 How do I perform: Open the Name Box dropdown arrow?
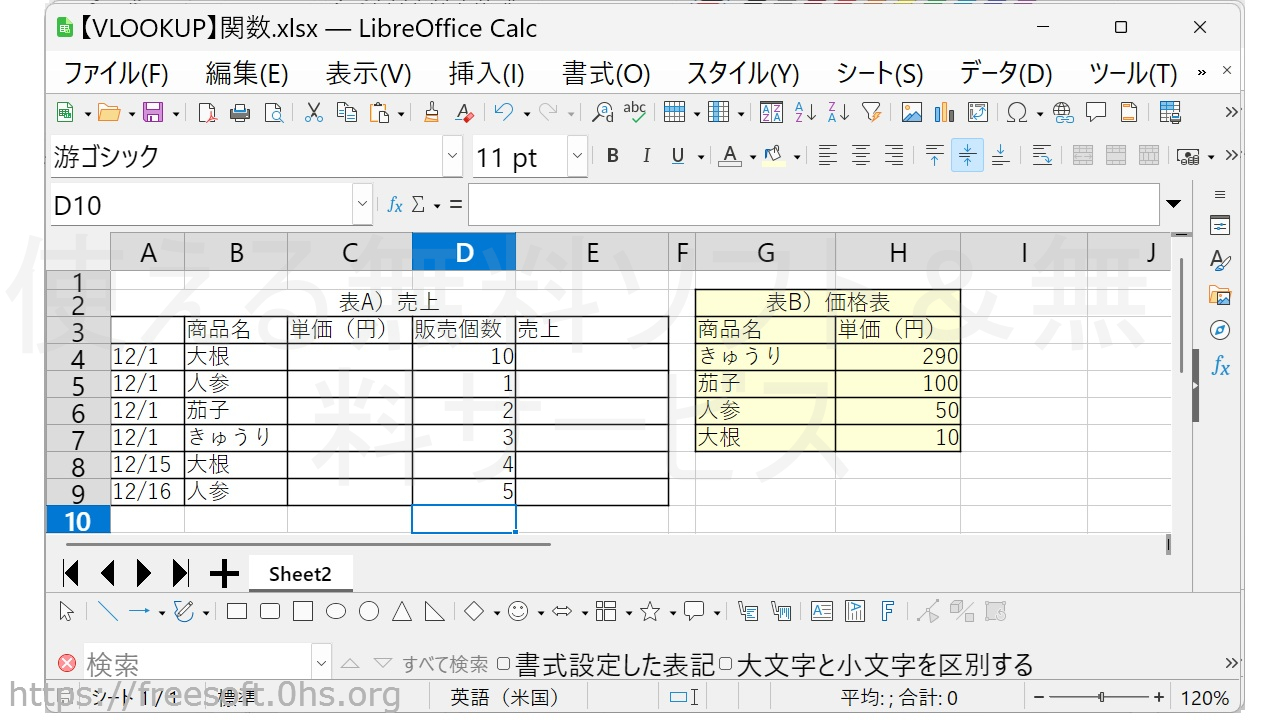pos(362,205)
